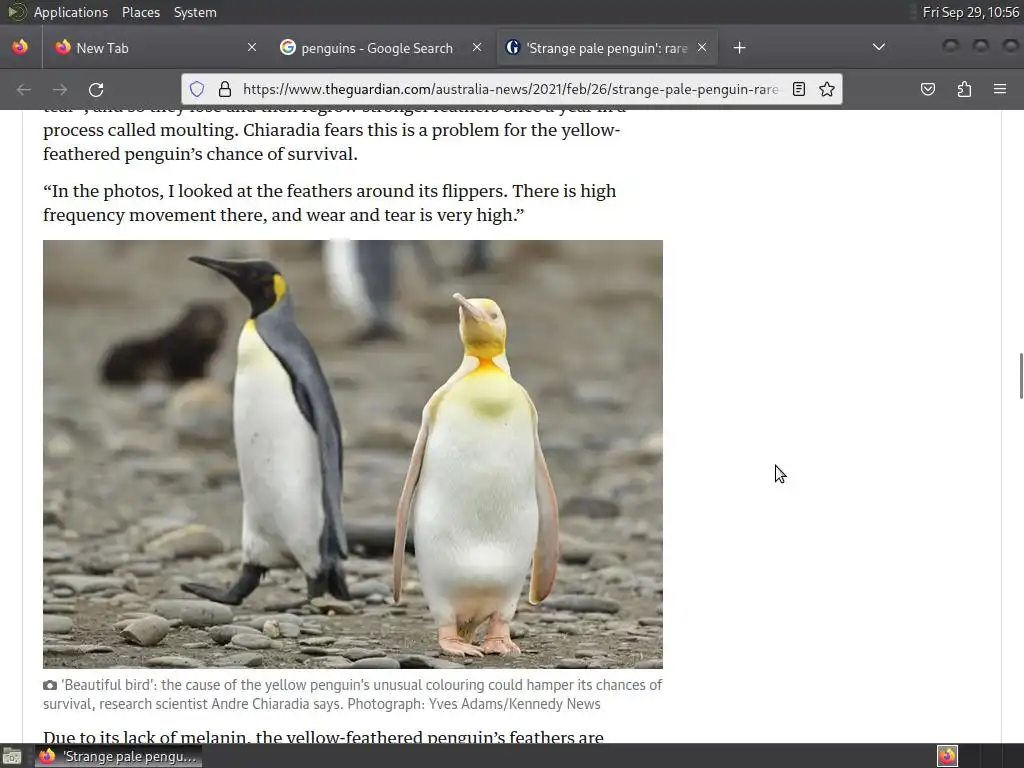Viewport: 1024px width, 768px height.
Task: Save the article to Pocket
Action: coord(927,89)
